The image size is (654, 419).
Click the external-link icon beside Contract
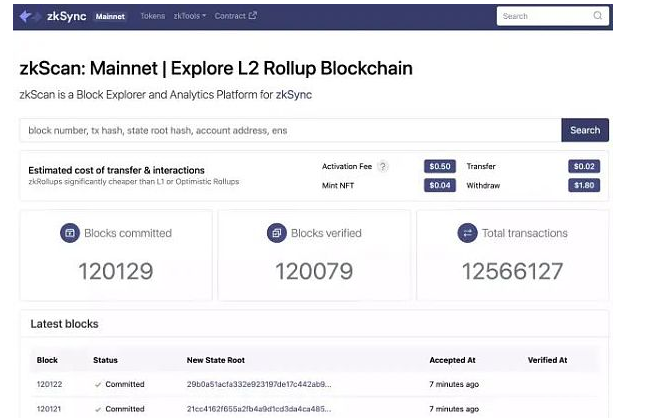click(x=252, y=15)
